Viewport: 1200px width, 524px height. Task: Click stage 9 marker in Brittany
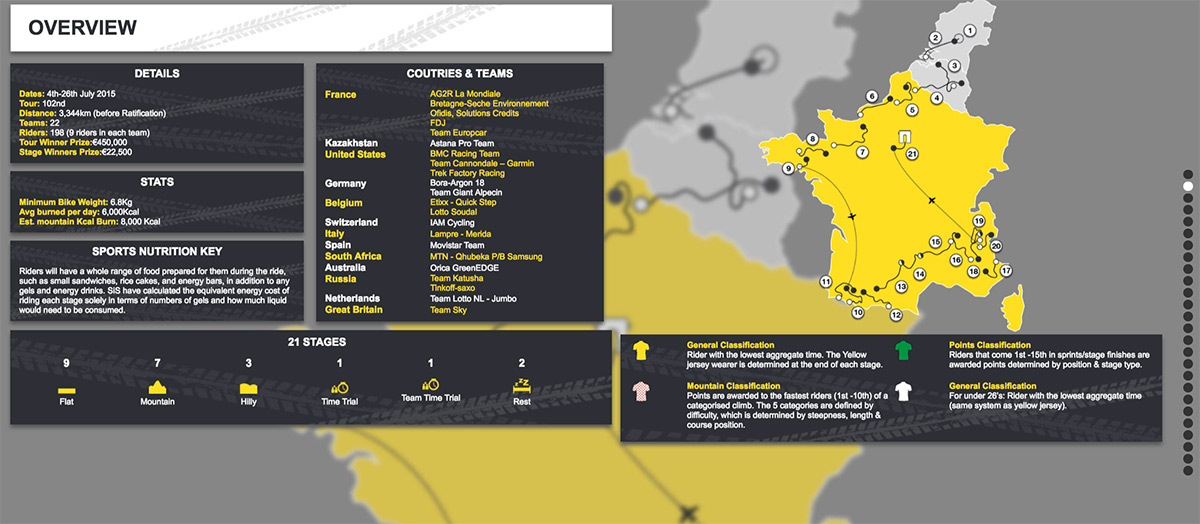(789, 169)
